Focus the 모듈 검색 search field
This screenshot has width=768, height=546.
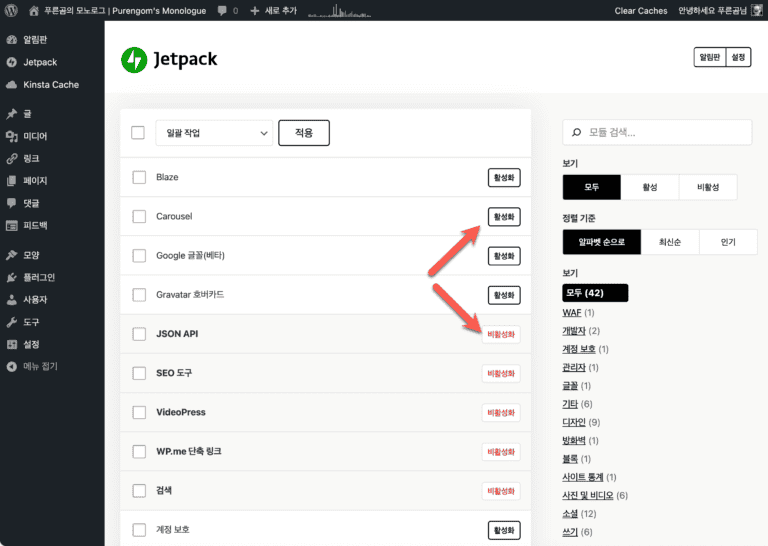(657, 132)
